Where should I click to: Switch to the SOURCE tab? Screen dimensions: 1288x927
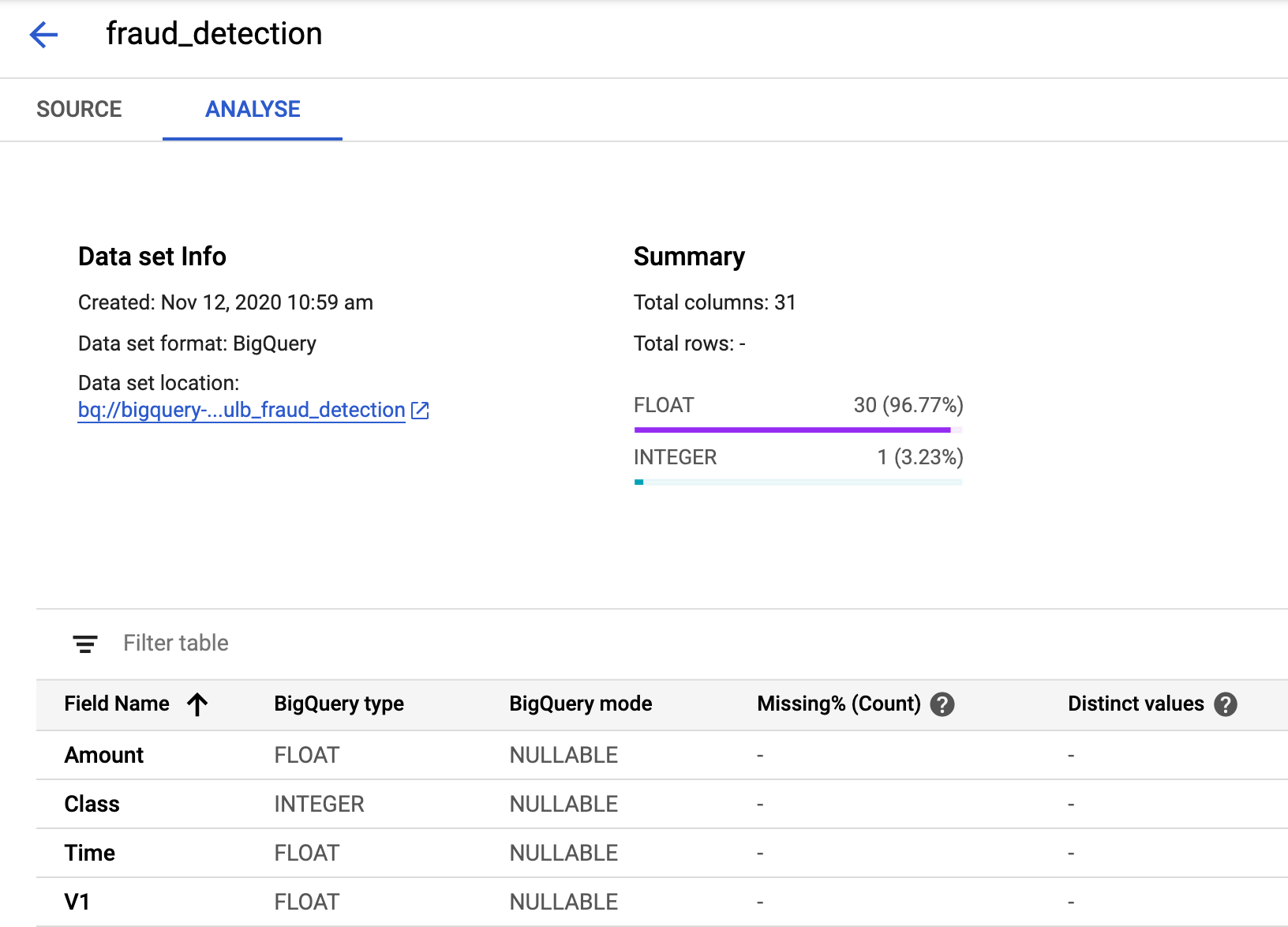[x=79, y=110]
